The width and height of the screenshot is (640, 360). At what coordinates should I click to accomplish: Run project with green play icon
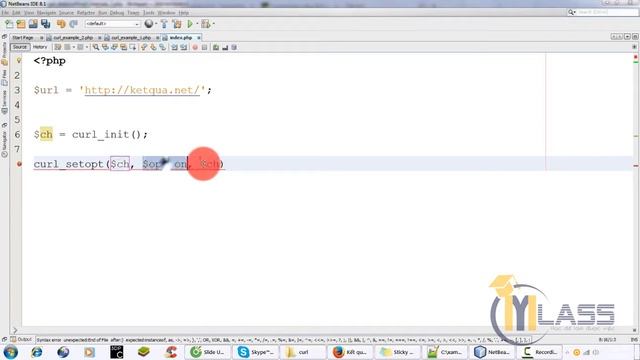pos(190,24)
